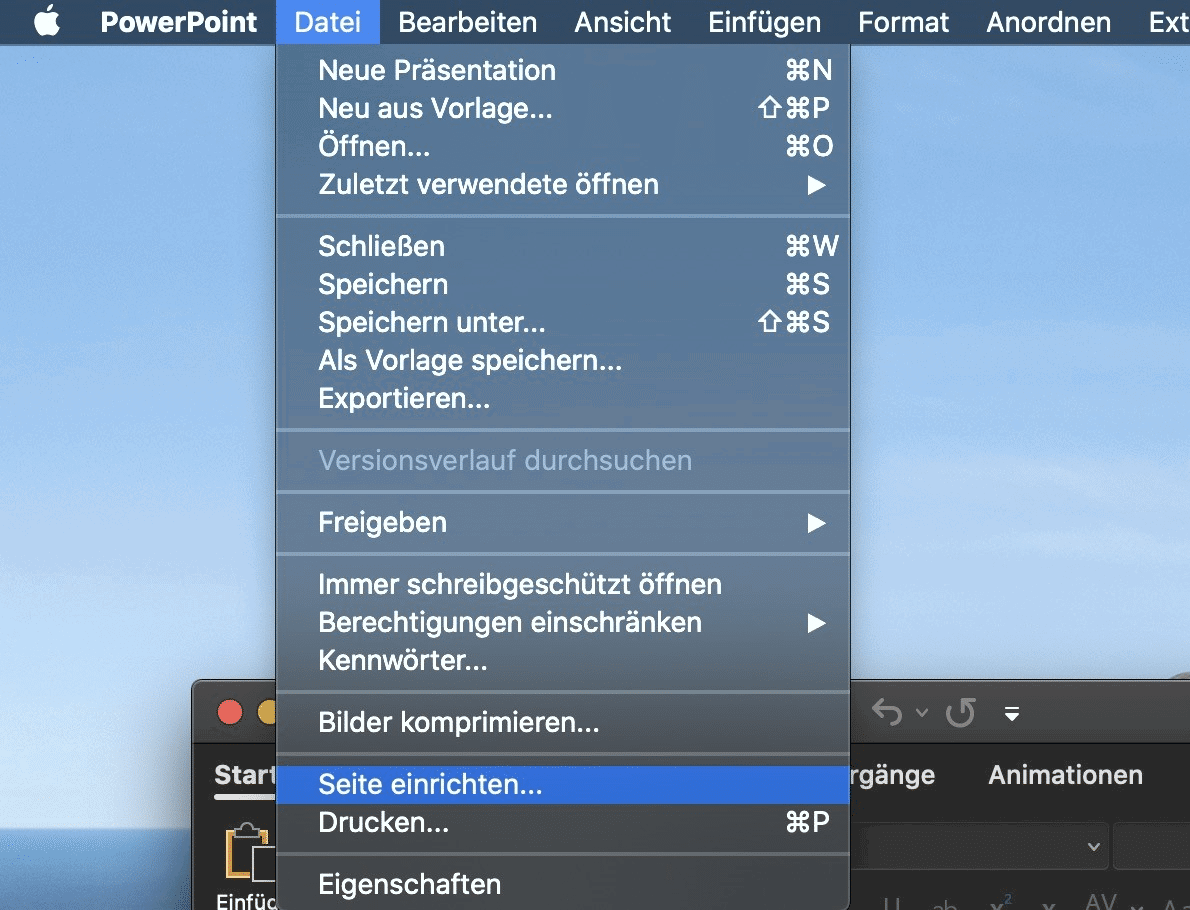
Task: Expand Zuletzt verwendete öffnen submenu
Action: [x=562, y=184]
